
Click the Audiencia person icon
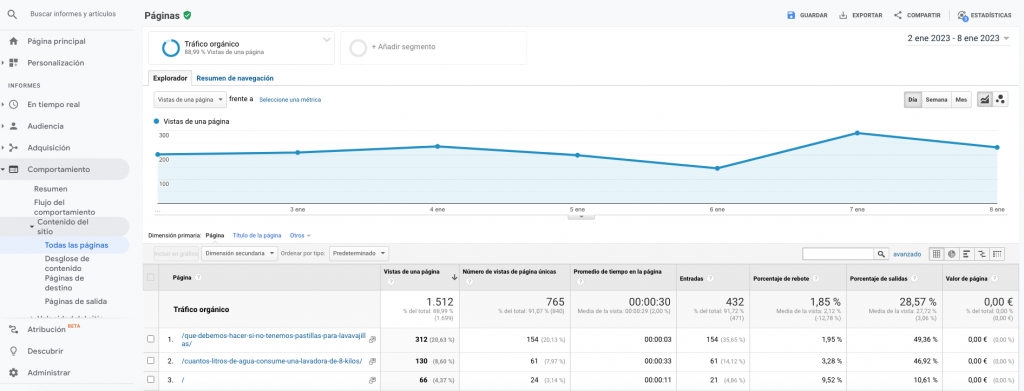pos(13,126)
